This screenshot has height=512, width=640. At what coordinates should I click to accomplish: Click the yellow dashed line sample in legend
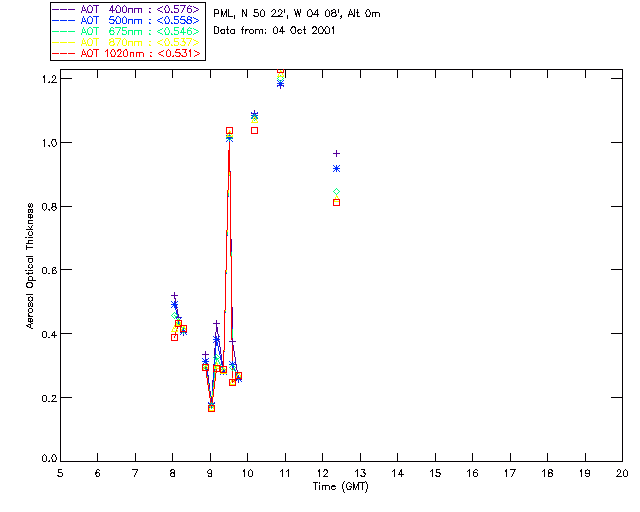(x=64, y=42)
